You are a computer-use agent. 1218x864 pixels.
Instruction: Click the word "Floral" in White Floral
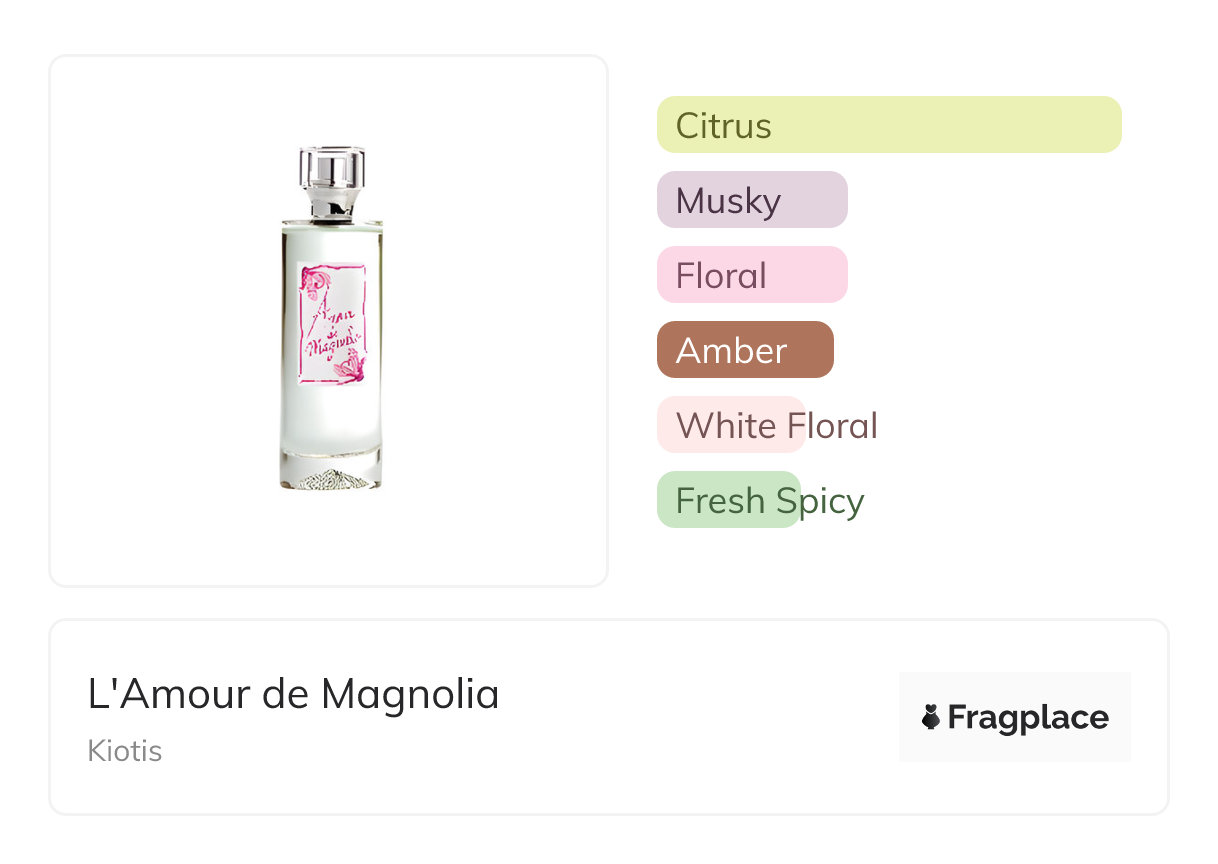point(831,426)
